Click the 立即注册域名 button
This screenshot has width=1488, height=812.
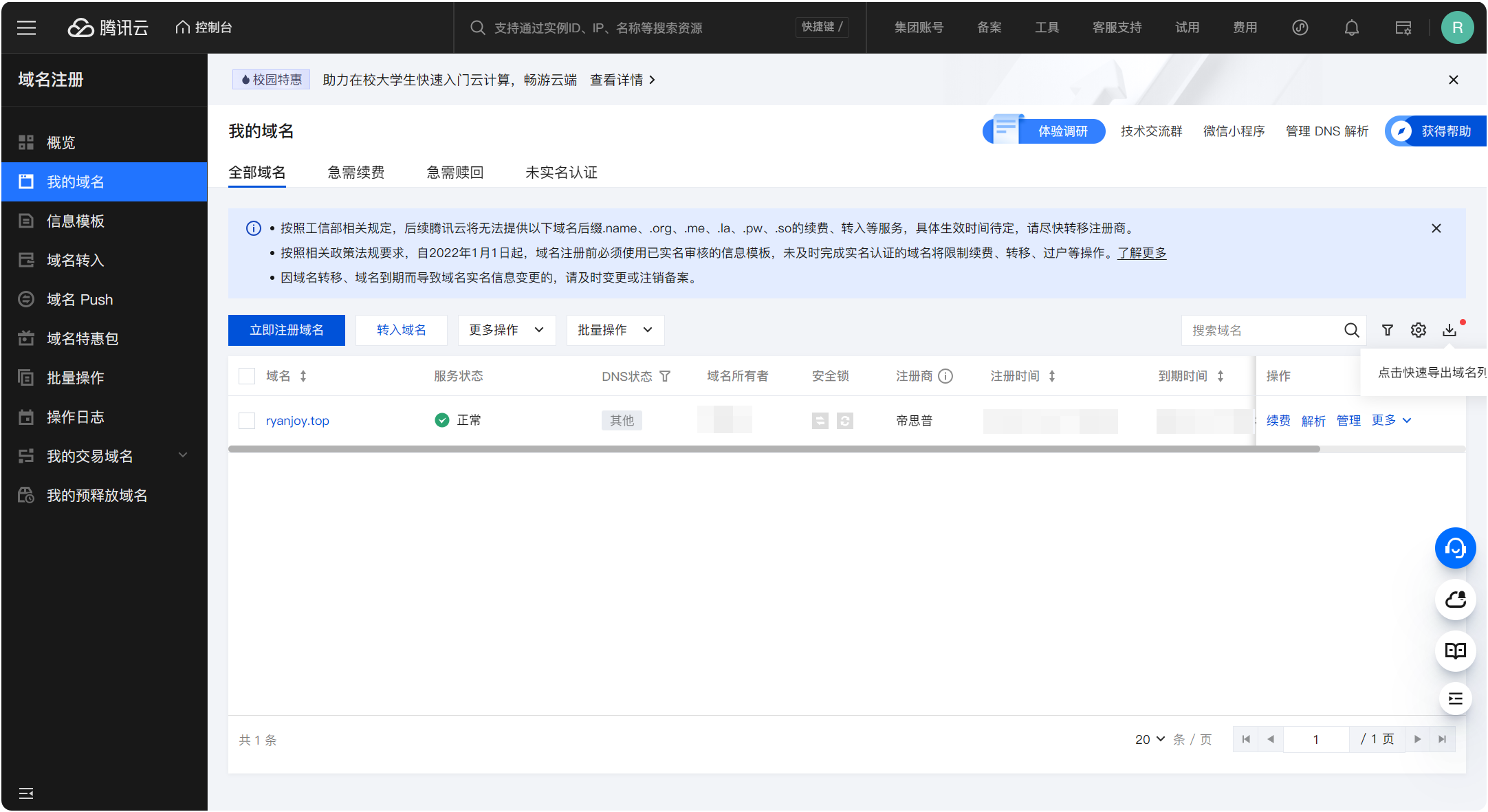[286, 330]
